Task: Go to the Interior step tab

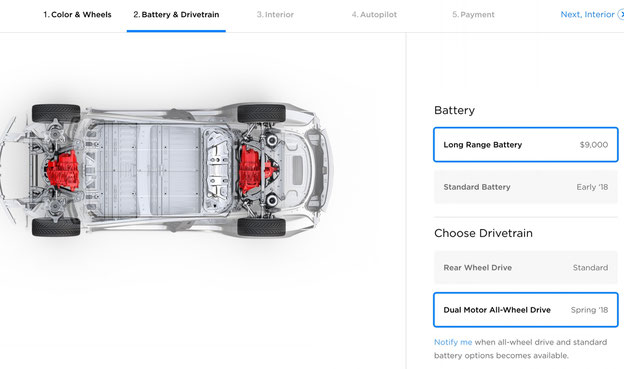Action: [x=275, y=15]
